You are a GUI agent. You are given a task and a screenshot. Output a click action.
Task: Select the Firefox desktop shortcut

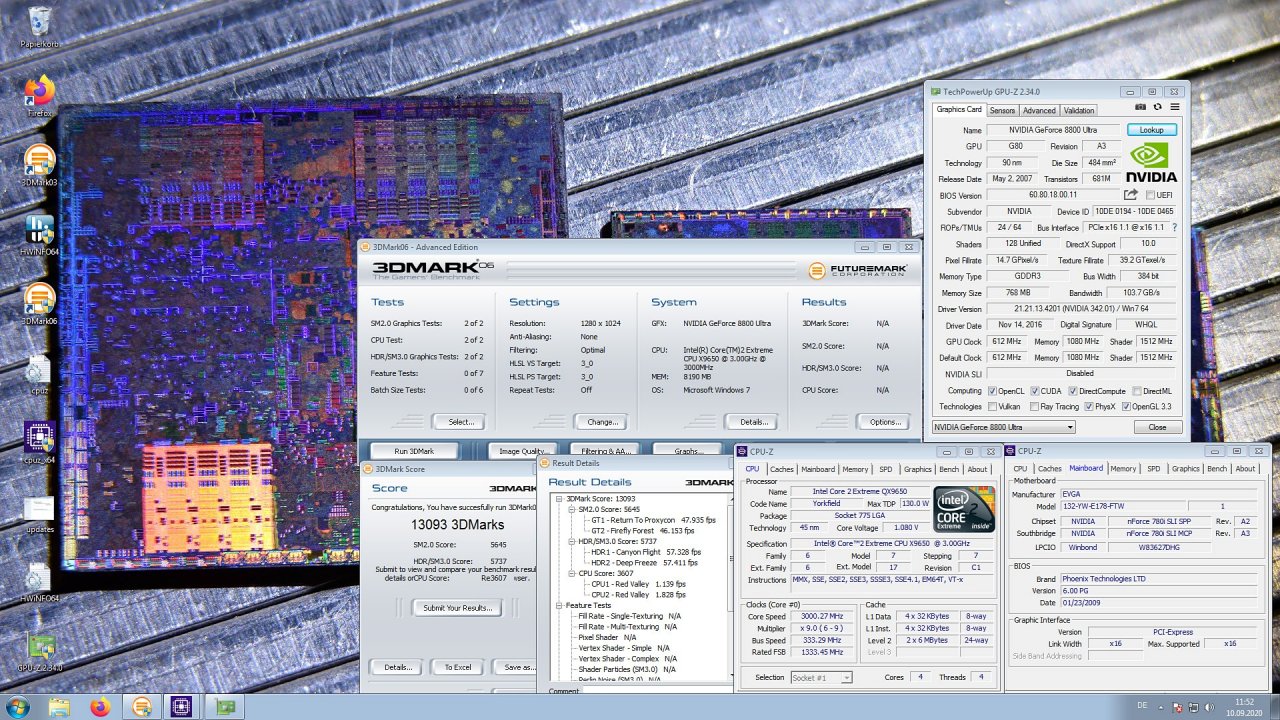point(40,96)
